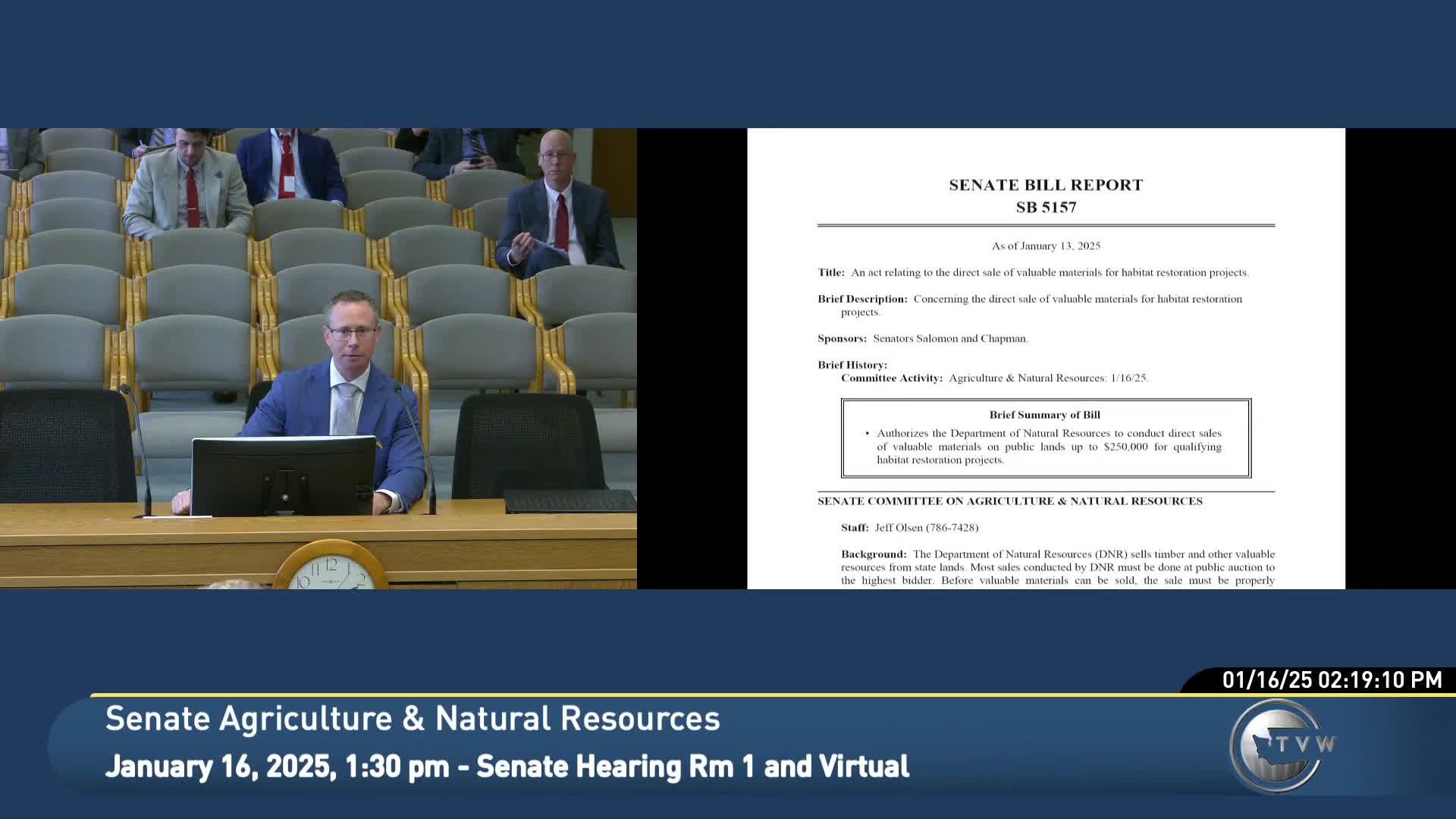The image size is (1456, 819).
Task: Click the SENATE COMMITTEE ON AGRICULTURE heading
Action: coord(1009,500)
